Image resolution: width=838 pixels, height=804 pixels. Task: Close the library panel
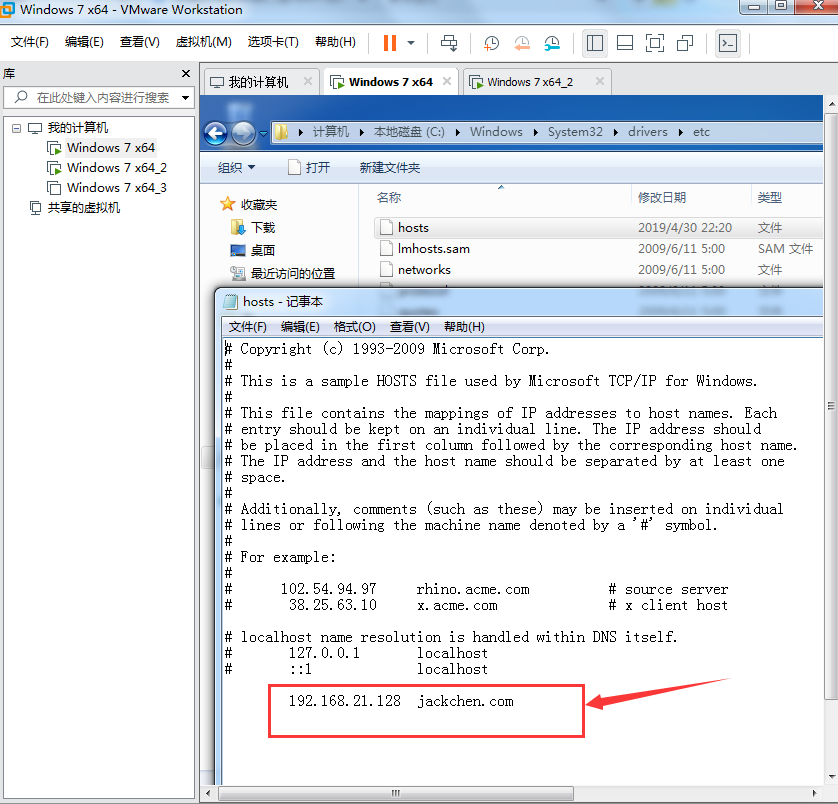coord(186,73)
